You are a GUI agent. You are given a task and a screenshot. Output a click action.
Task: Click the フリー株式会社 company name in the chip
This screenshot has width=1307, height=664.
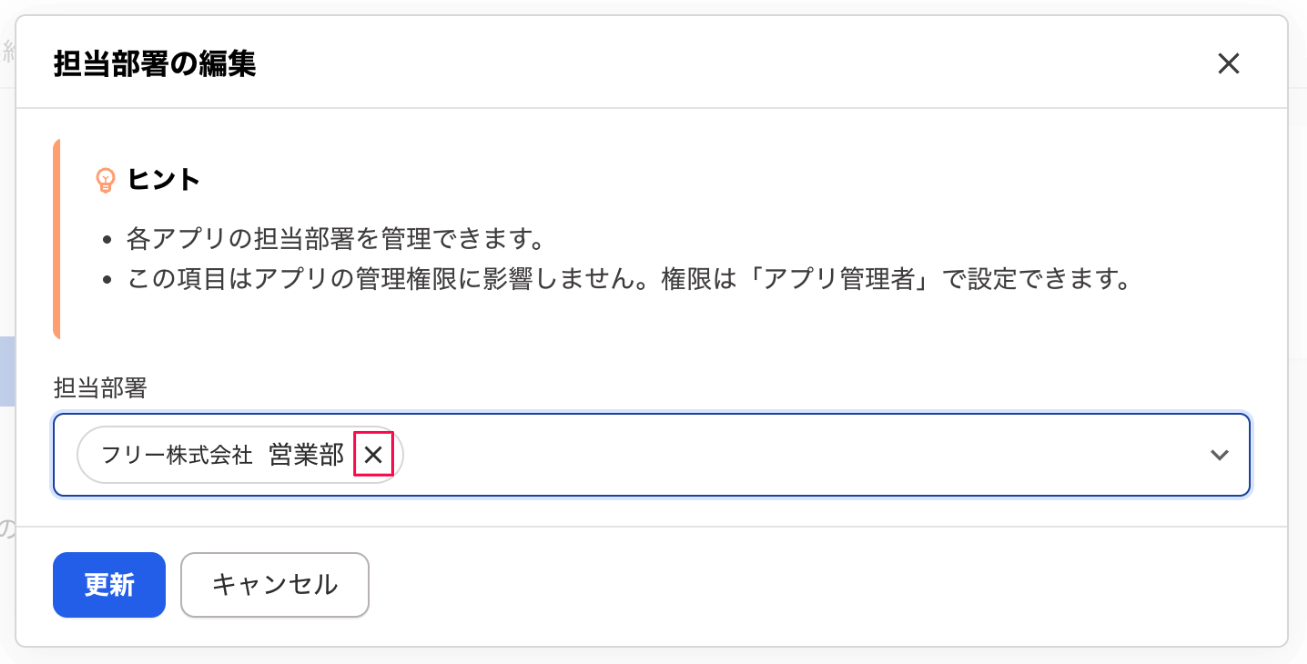point(177,455)
